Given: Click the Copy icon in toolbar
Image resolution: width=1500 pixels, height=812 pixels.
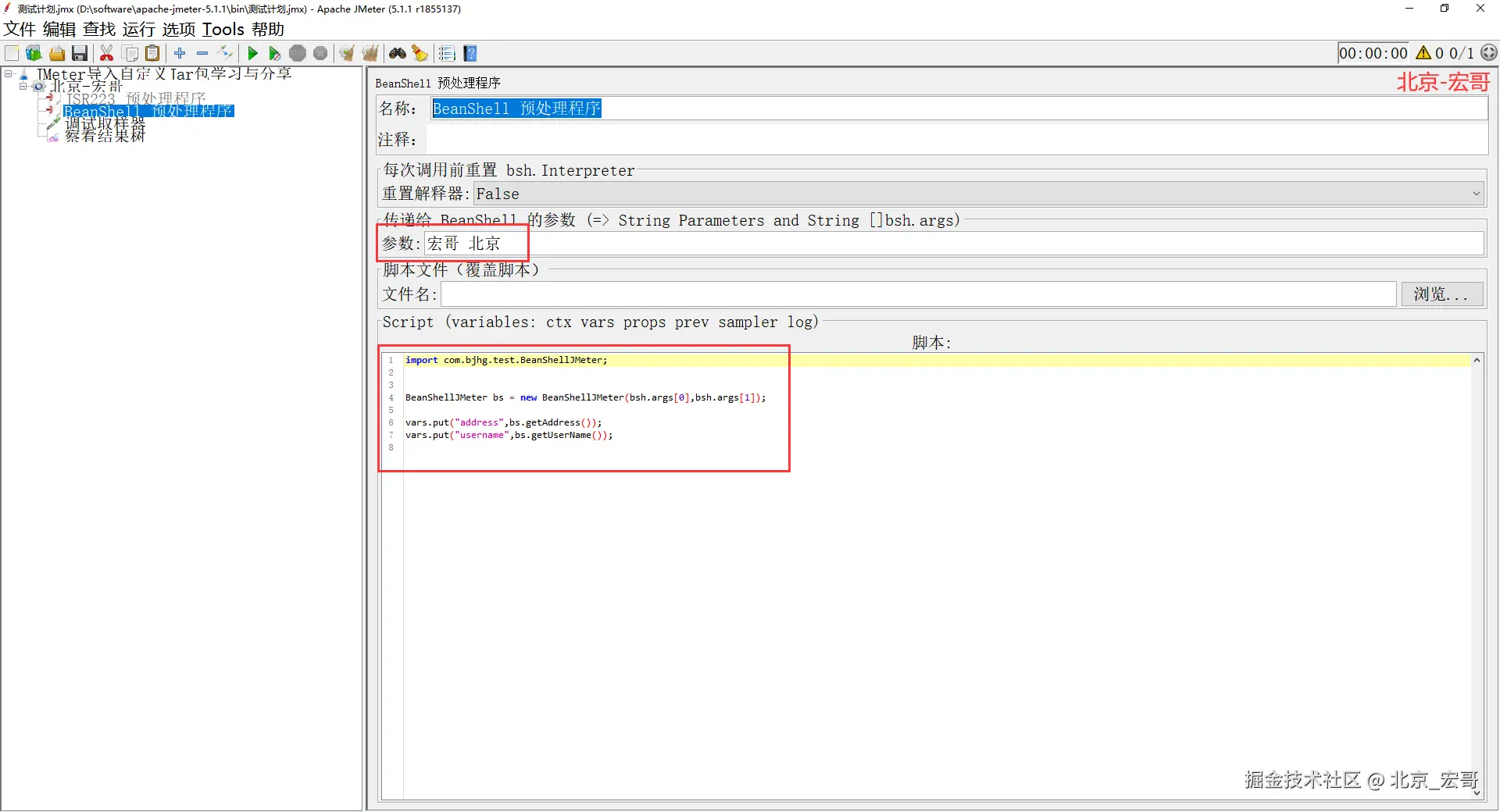Looking at the screenshot, I should click(x=130, y=53).
